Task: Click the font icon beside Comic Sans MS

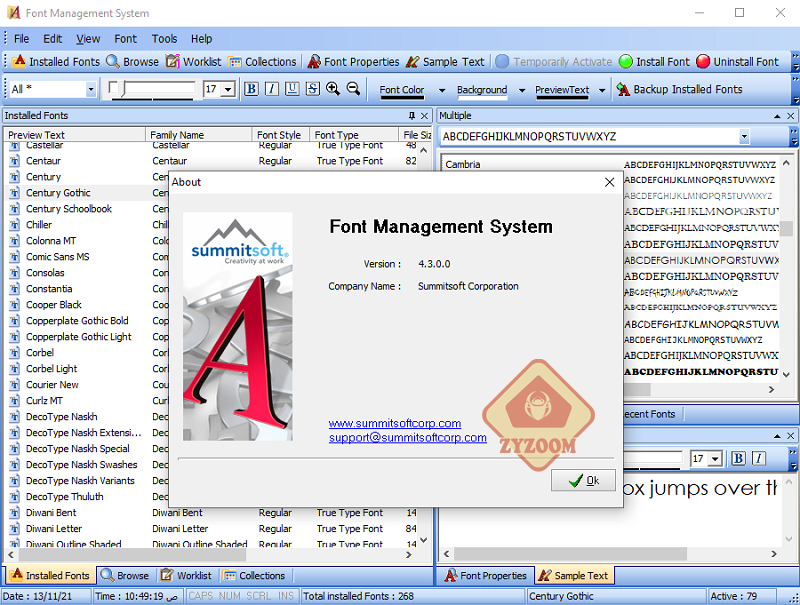Action: click(15, 257)
